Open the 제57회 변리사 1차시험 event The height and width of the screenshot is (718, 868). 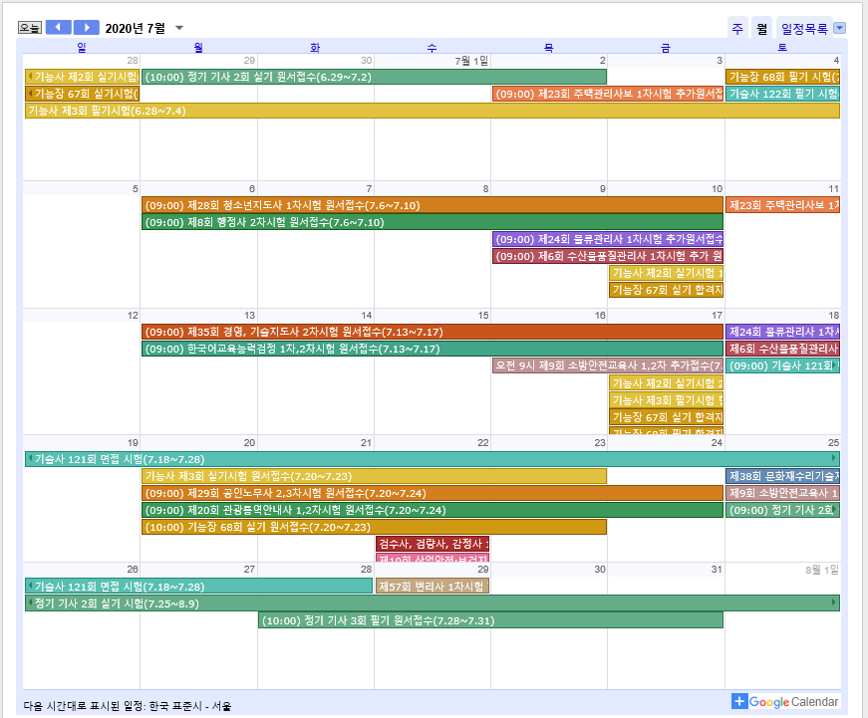pyautogui.click(x=432, y=586)
